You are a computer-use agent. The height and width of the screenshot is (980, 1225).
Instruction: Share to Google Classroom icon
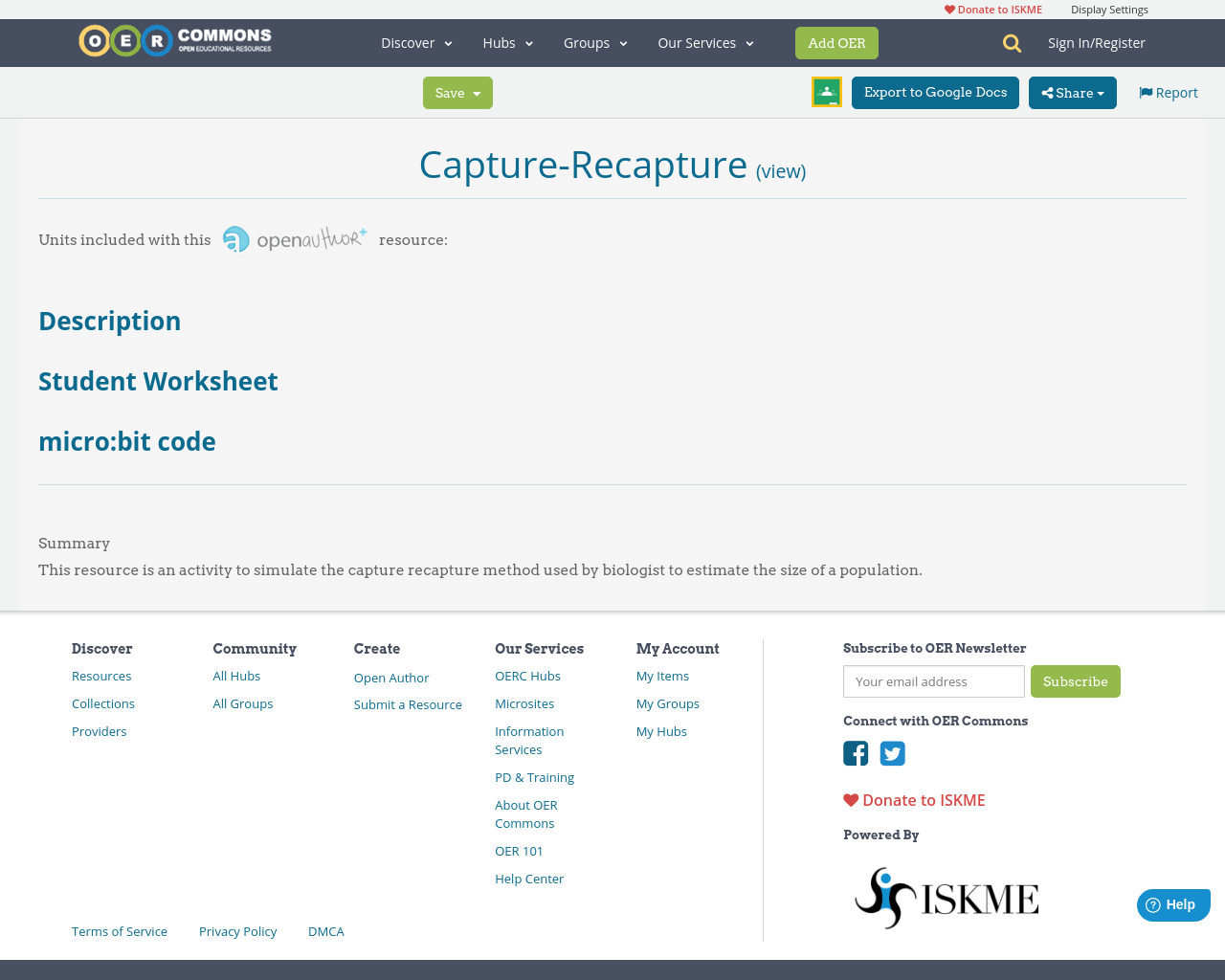tap(826, 91)
